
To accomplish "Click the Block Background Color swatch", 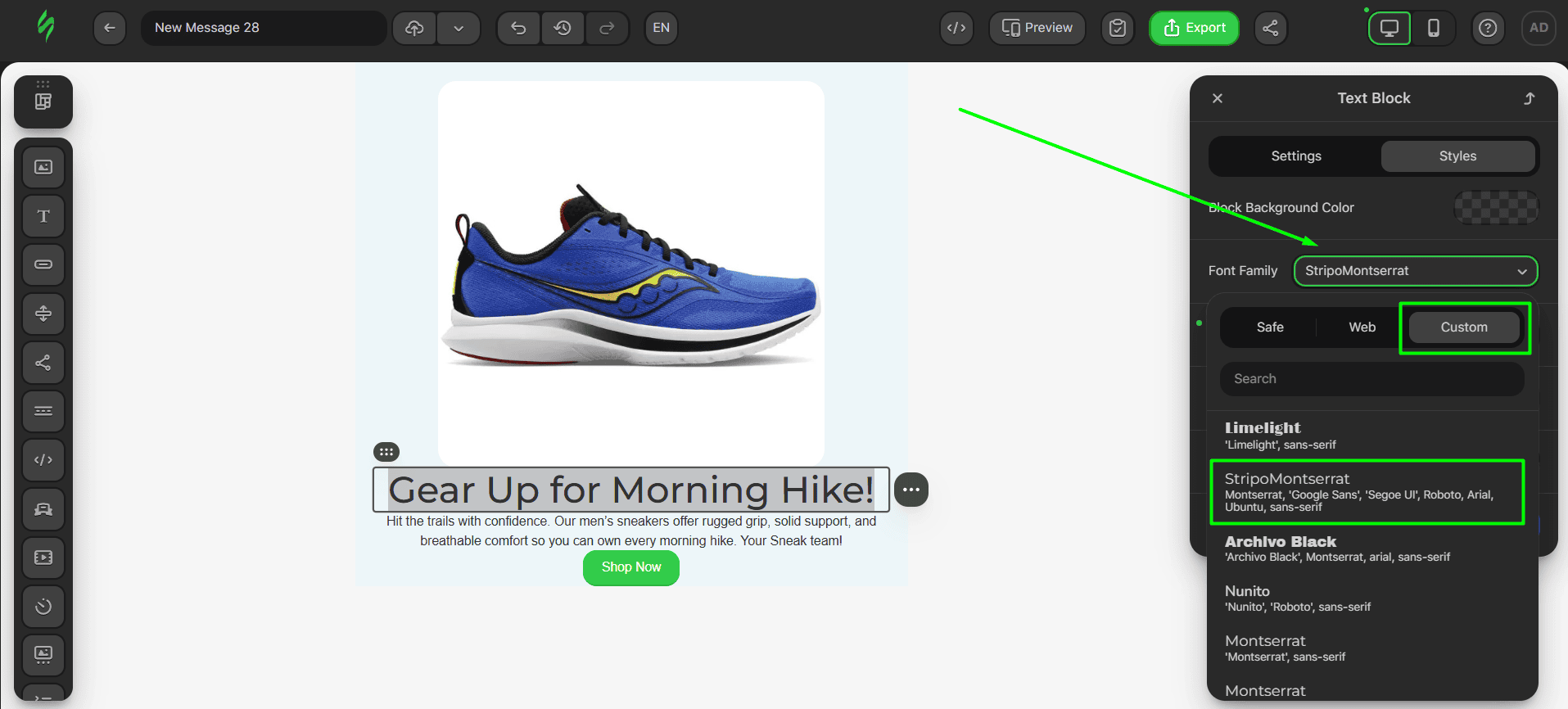I will (x=1495, y=208).
